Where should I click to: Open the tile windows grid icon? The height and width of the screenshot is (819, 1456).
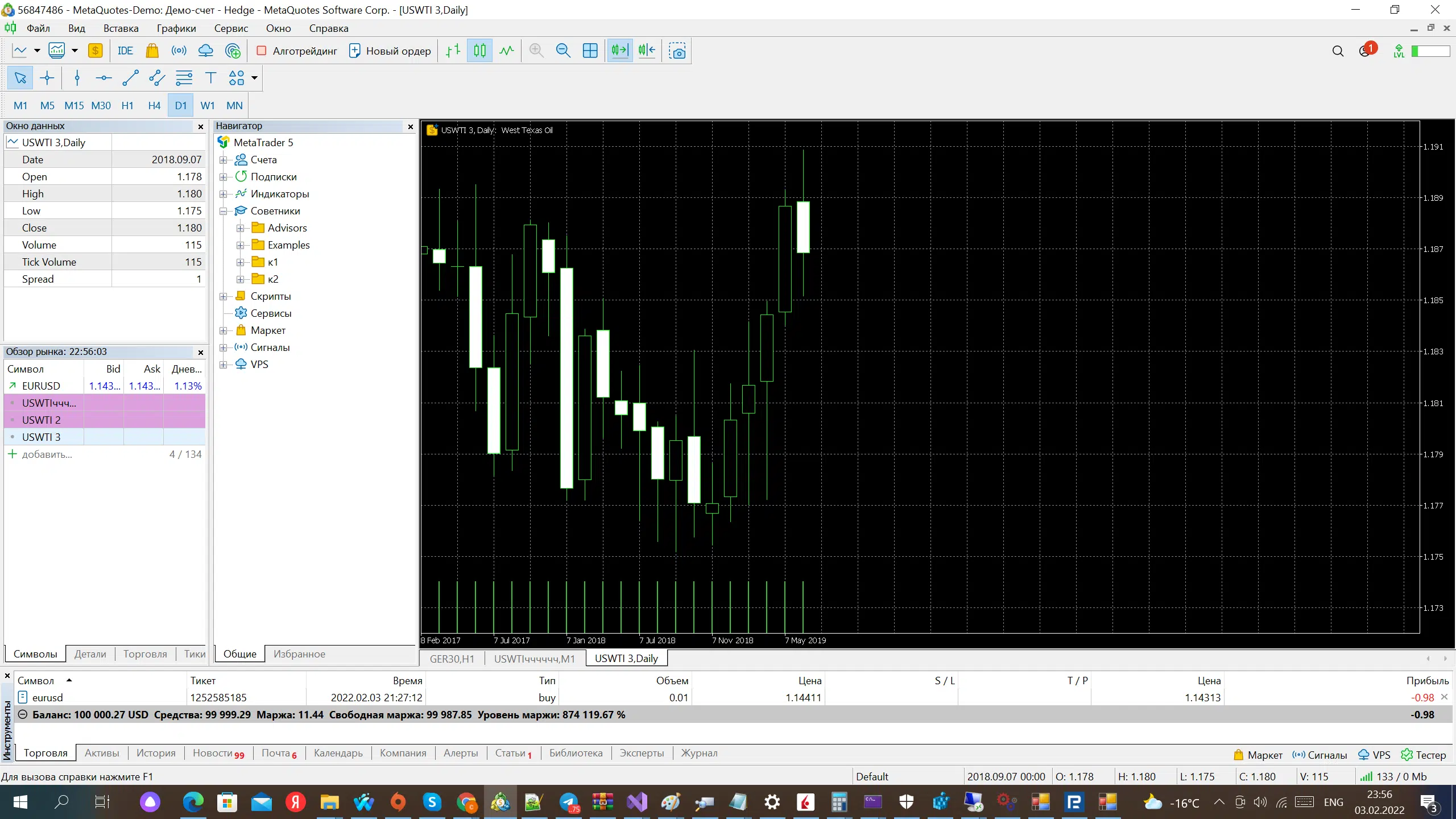590,51
